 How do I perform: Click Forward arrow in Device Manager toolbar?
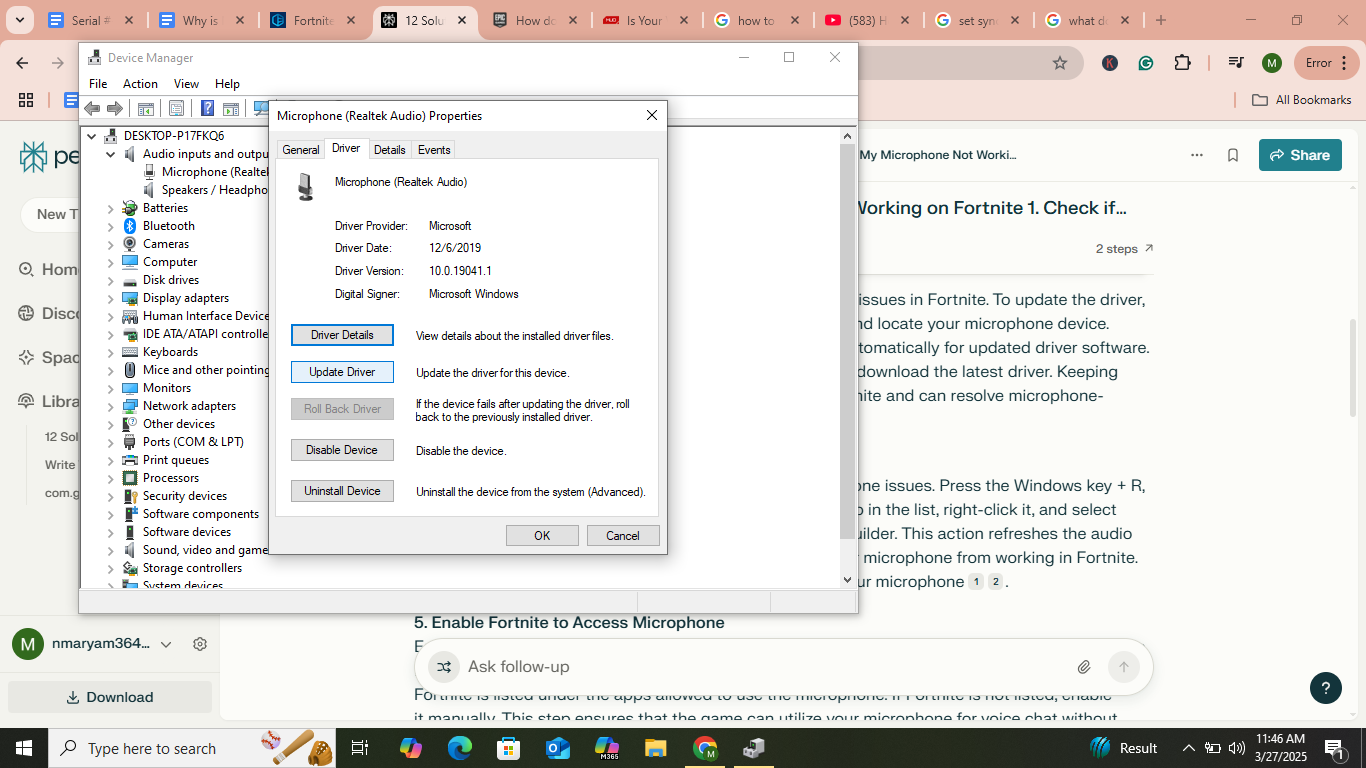click(x=115, y=108)
